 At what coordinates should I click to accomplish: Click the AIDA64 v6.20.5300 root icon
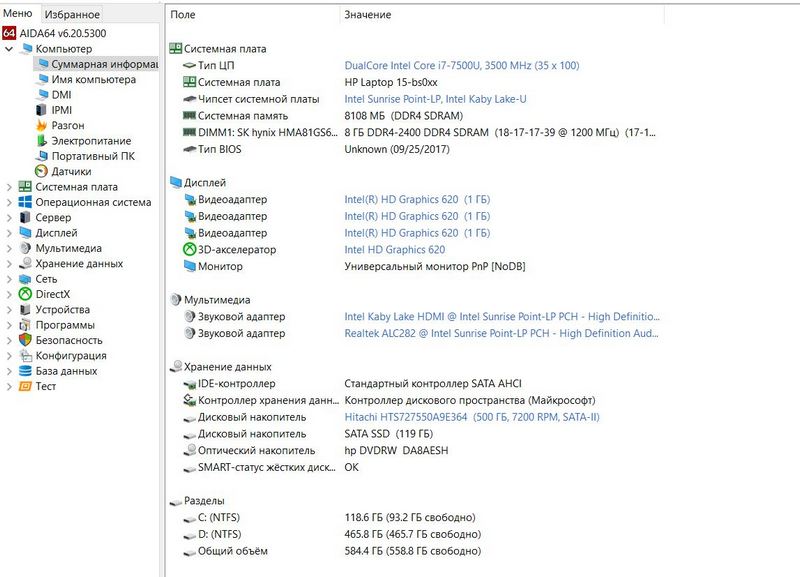tap(9, 33)
